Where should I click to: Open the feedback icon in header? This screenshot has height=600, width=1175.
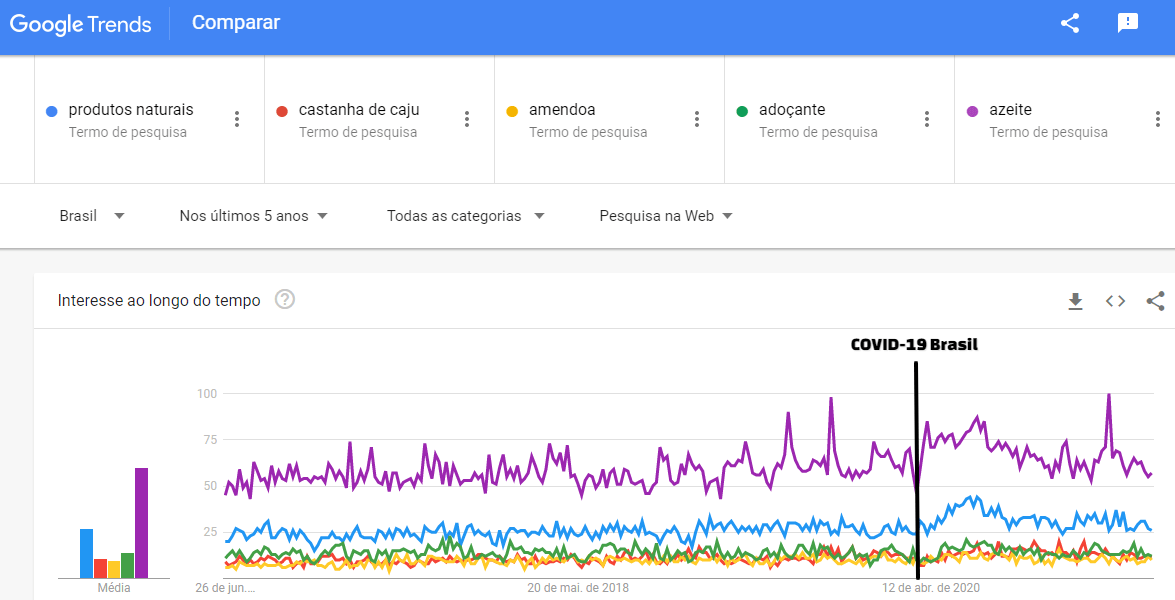coord(1128,23)
